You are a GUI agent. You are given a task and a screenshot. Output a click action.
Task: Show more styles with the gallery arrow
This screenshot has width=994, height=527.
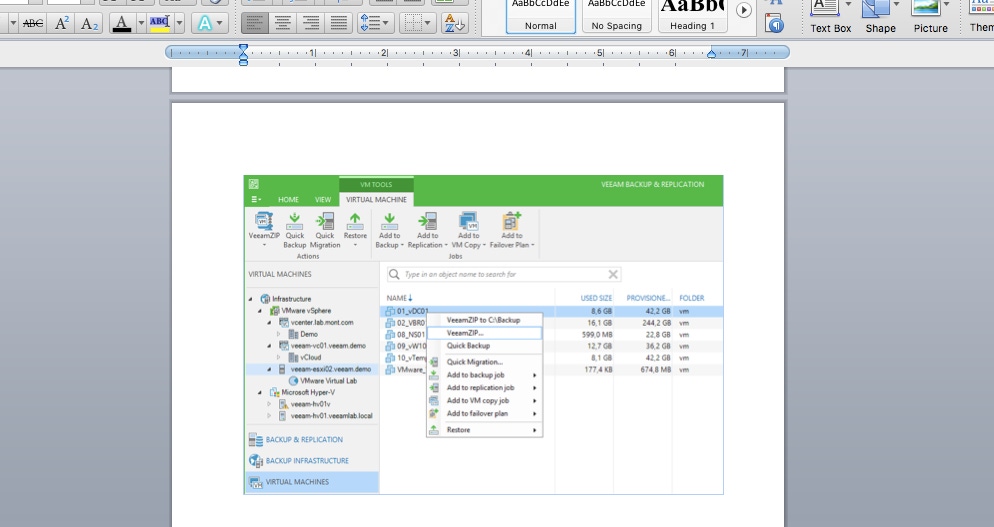tap(744, 10)
